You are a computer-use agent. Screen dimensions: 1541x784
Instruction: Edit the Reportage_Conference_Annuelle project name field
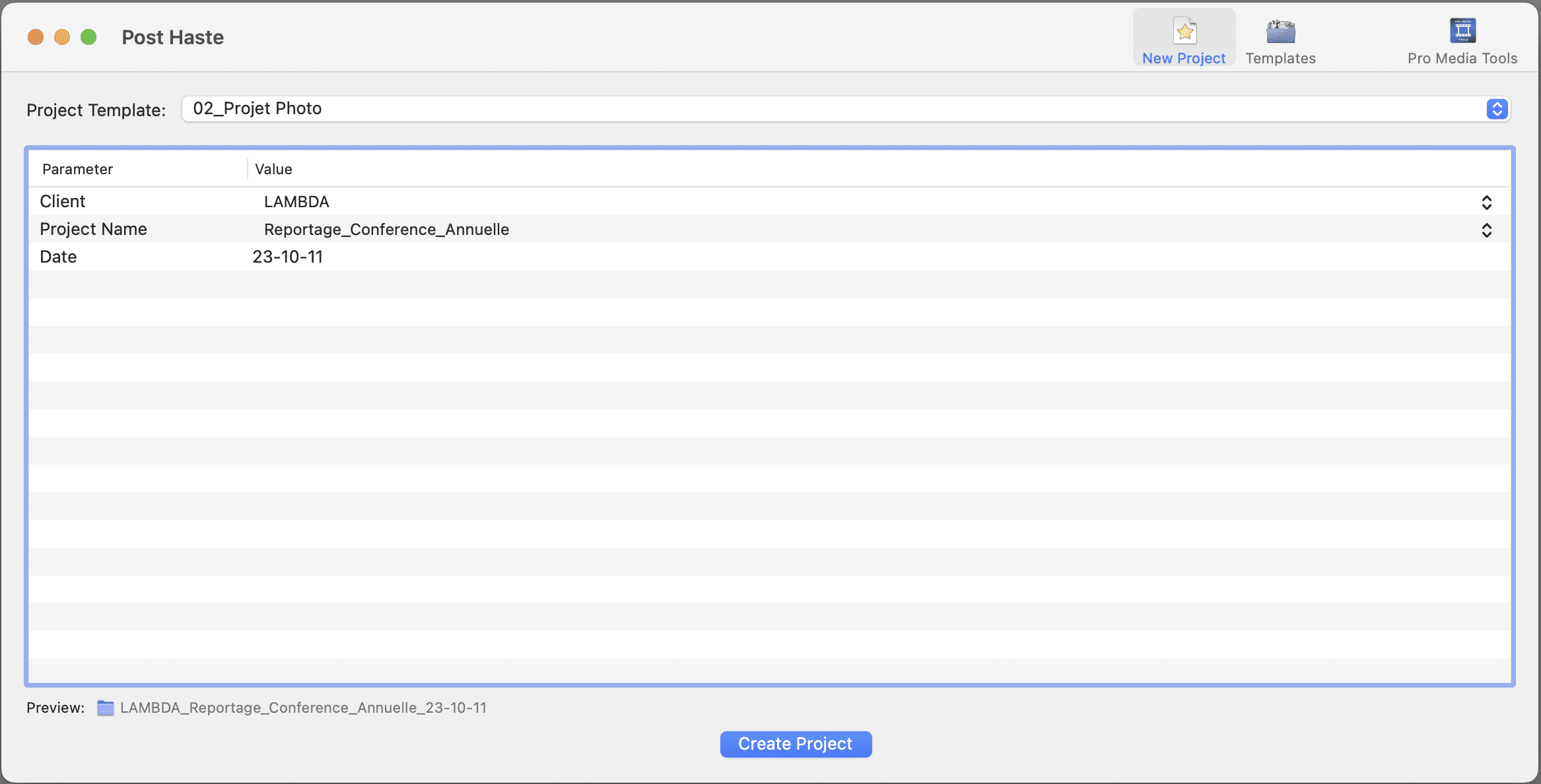(386, 230)
